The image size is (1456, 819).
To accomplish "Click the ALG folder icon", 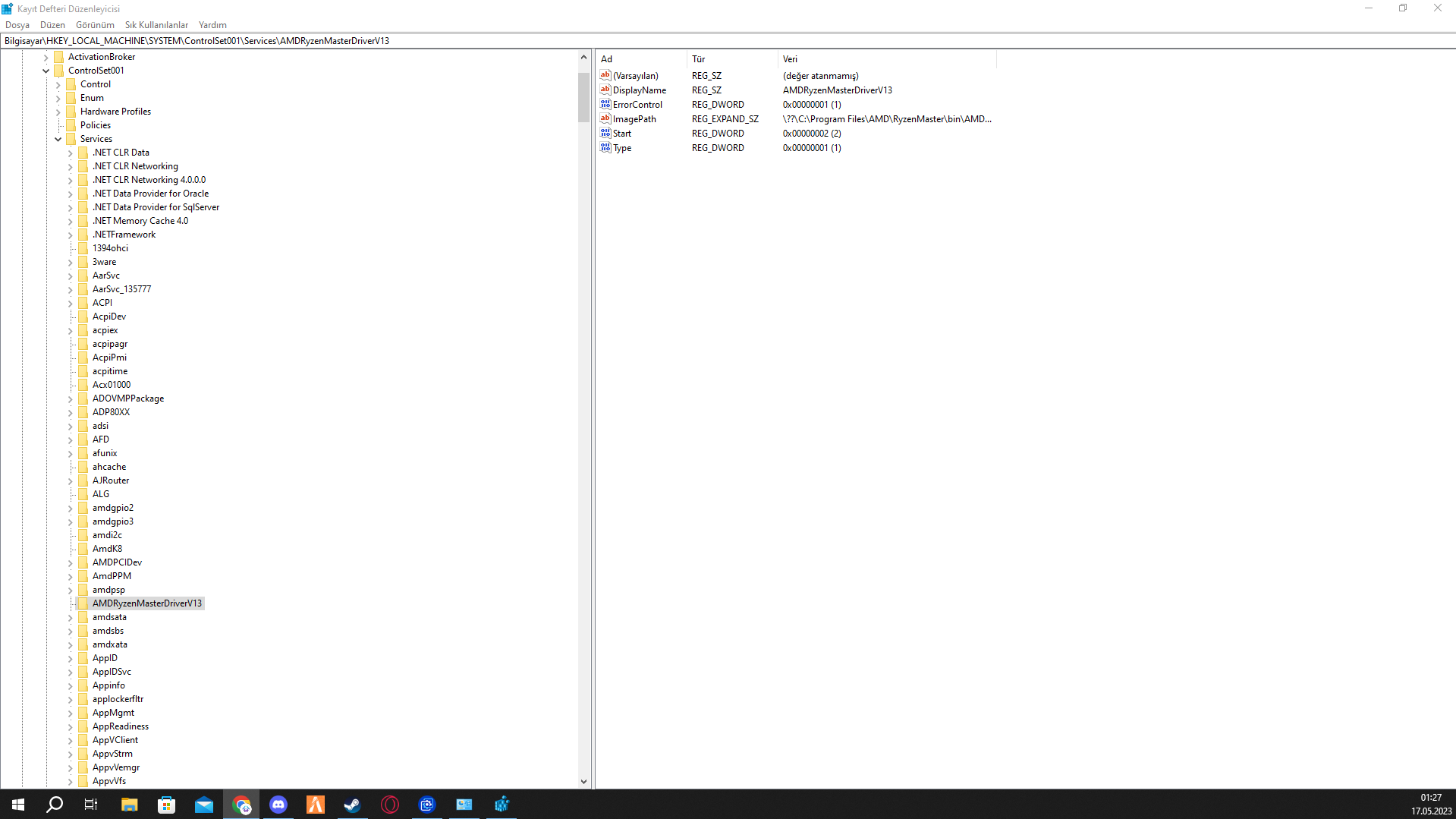I will pos(83,494).
